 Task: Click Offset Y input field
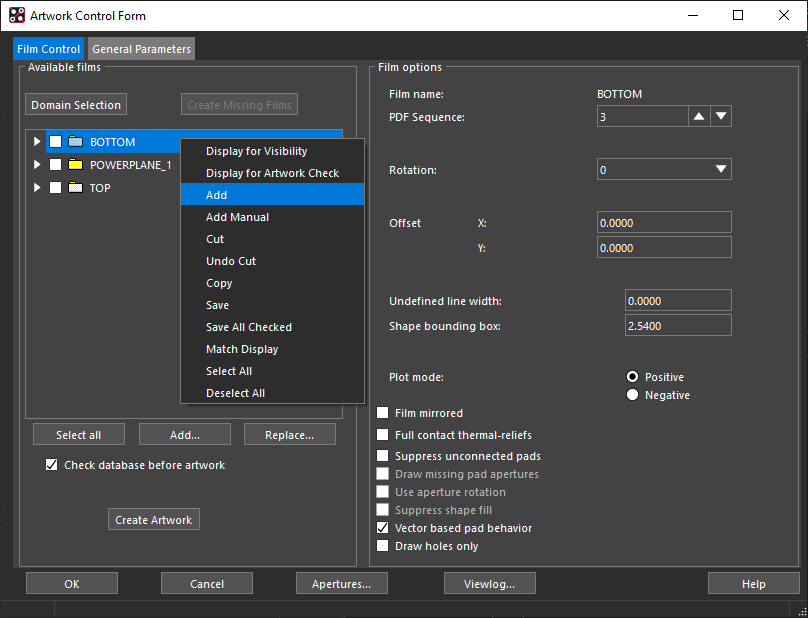pos(664,247)
